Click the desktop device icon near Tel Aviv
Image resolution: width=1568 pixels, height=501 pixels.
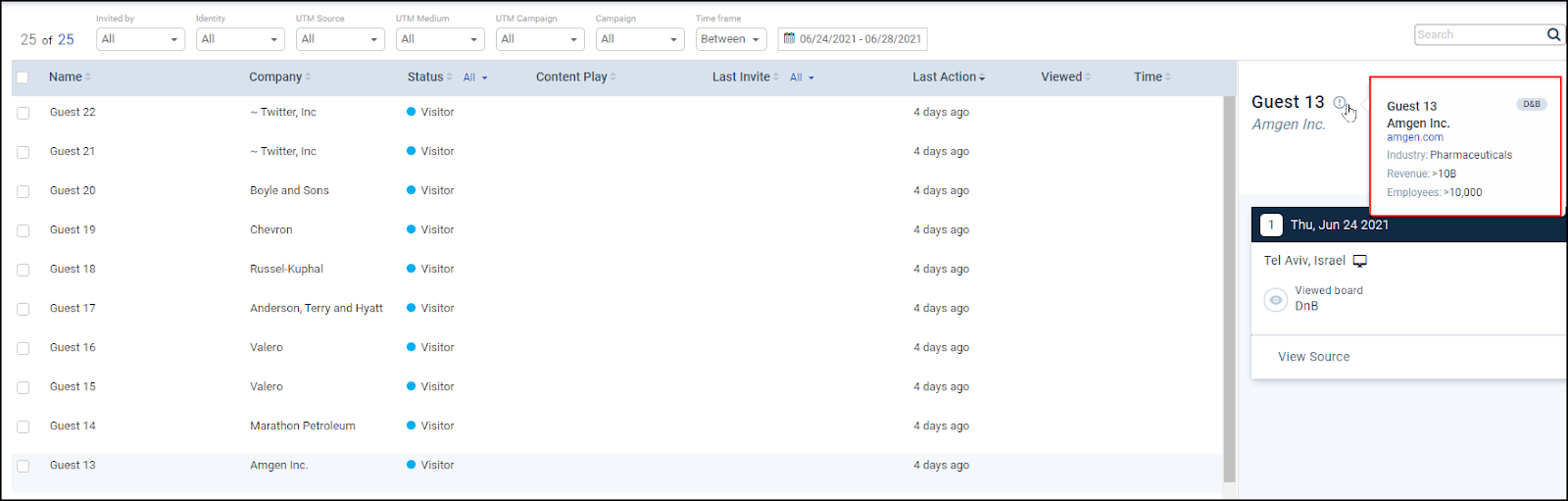(x=1360, y=261)
